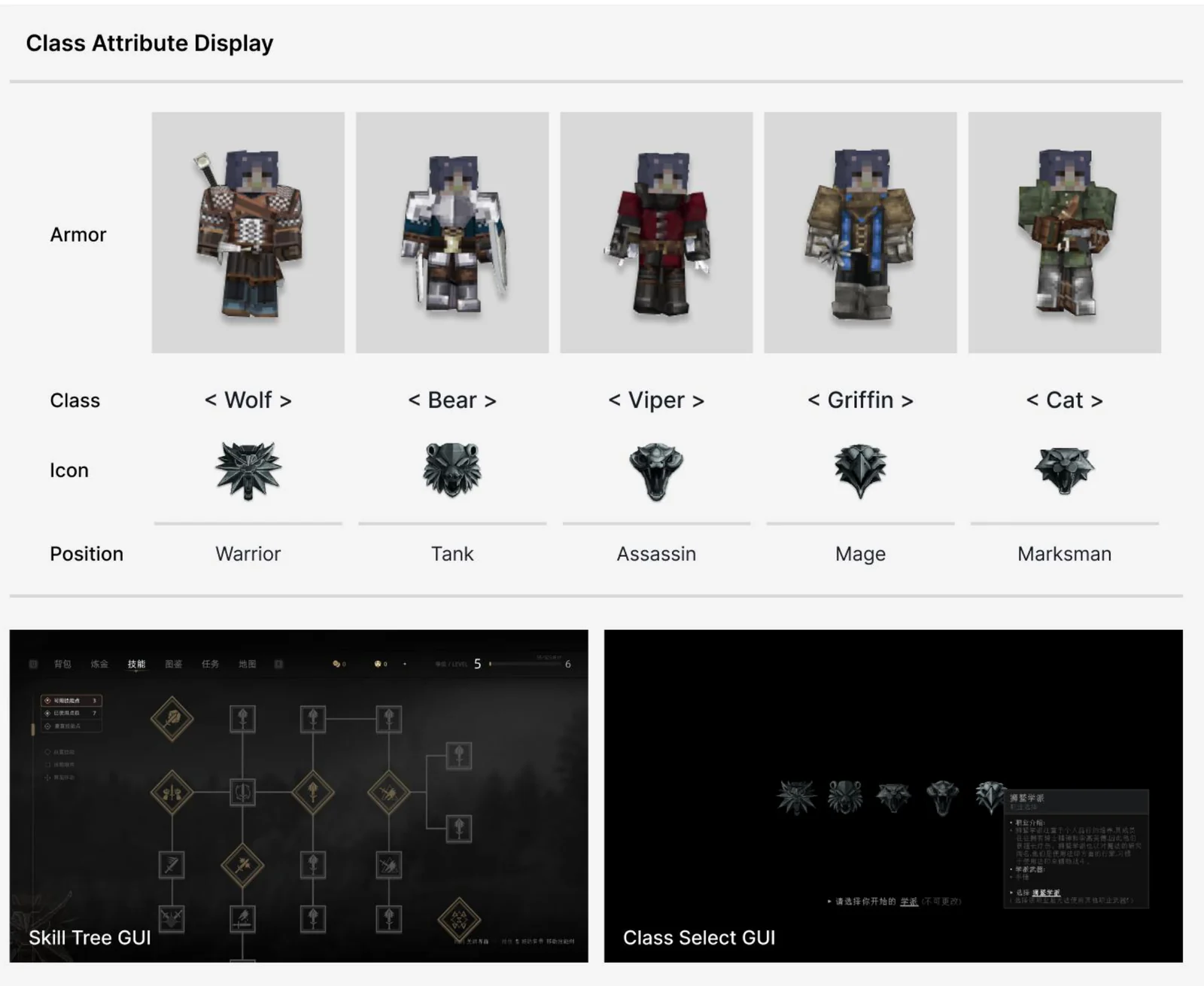This screenshot has height=986, width=1204.
Task: Click the square skill node with circular-arrow sword
Action: (242, 793)
